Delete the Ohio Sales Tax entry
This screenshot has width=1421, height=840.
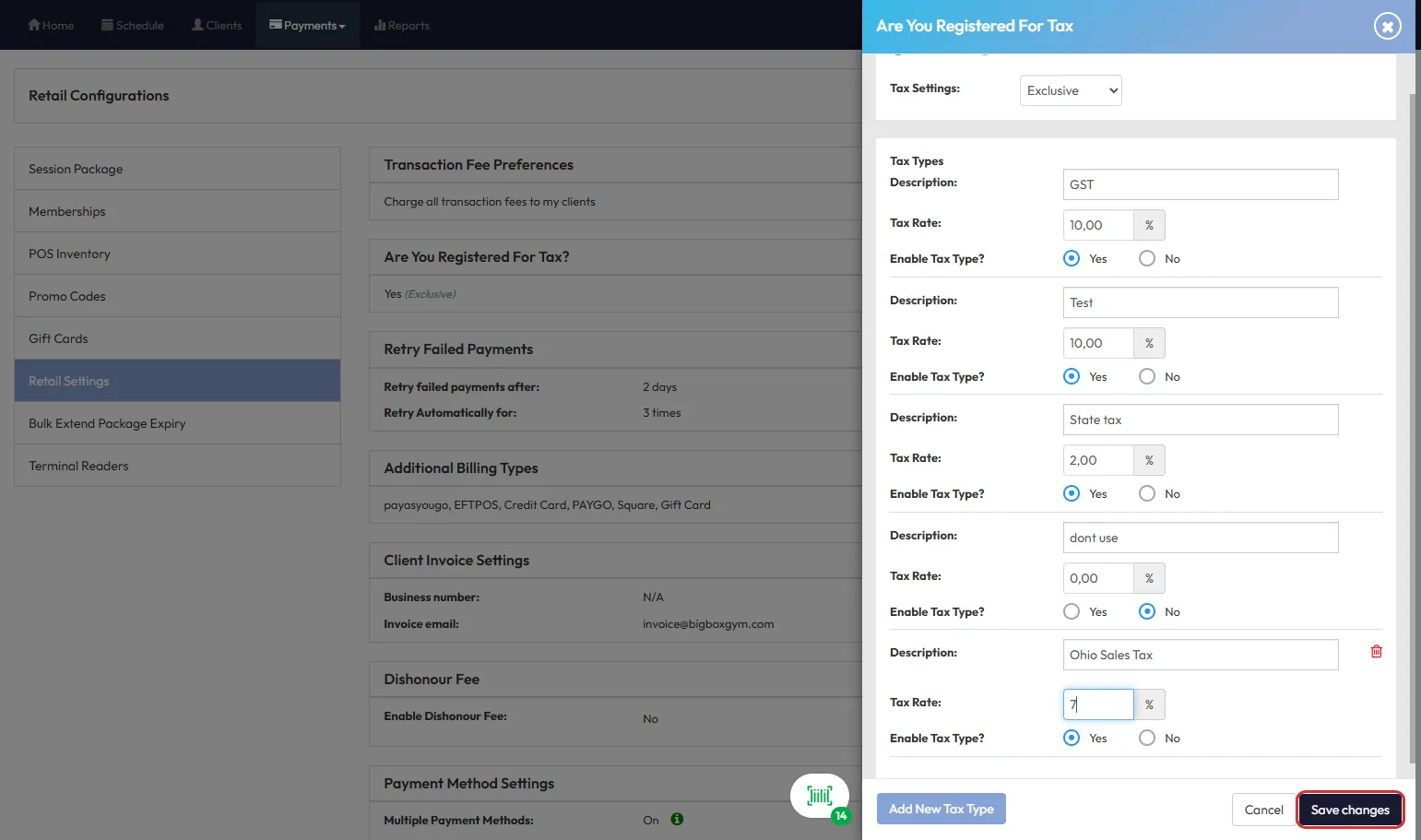(x=1376, y=652)
